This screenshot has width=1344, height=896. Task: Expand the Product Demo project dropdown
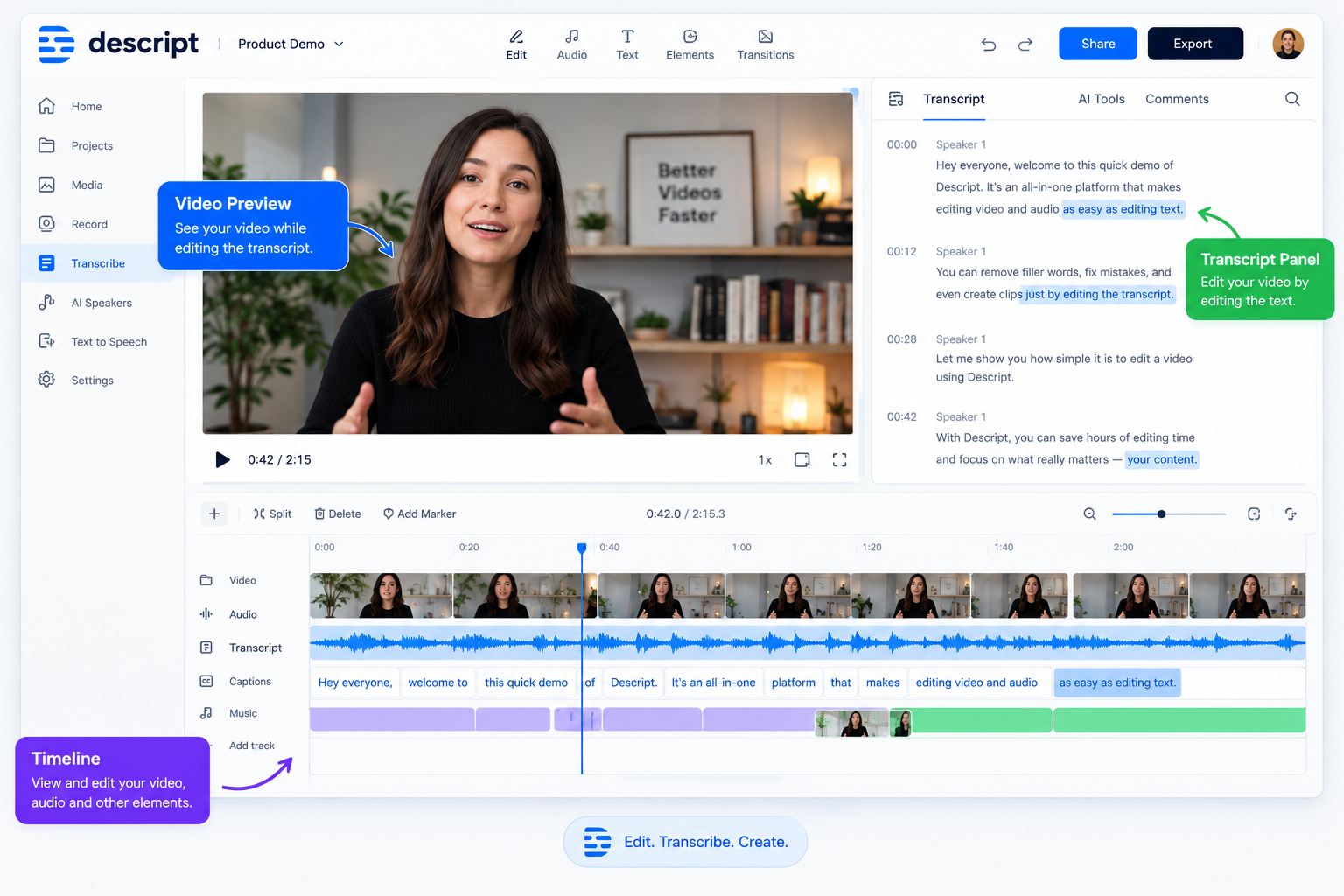pyautogui.click(x=291, y=44)
